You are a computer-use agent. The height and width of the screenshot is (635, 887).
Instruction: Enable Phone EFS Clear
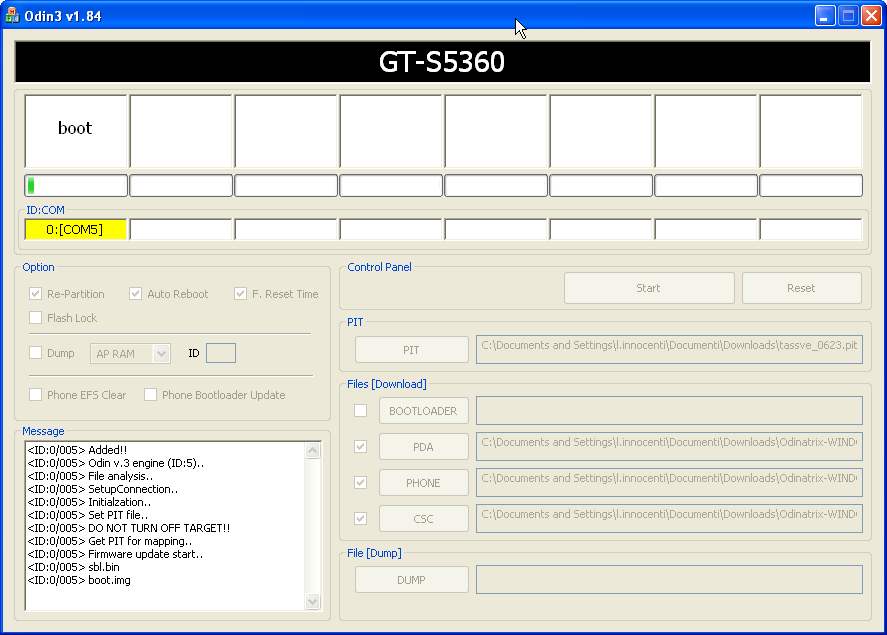coord(35,395)
